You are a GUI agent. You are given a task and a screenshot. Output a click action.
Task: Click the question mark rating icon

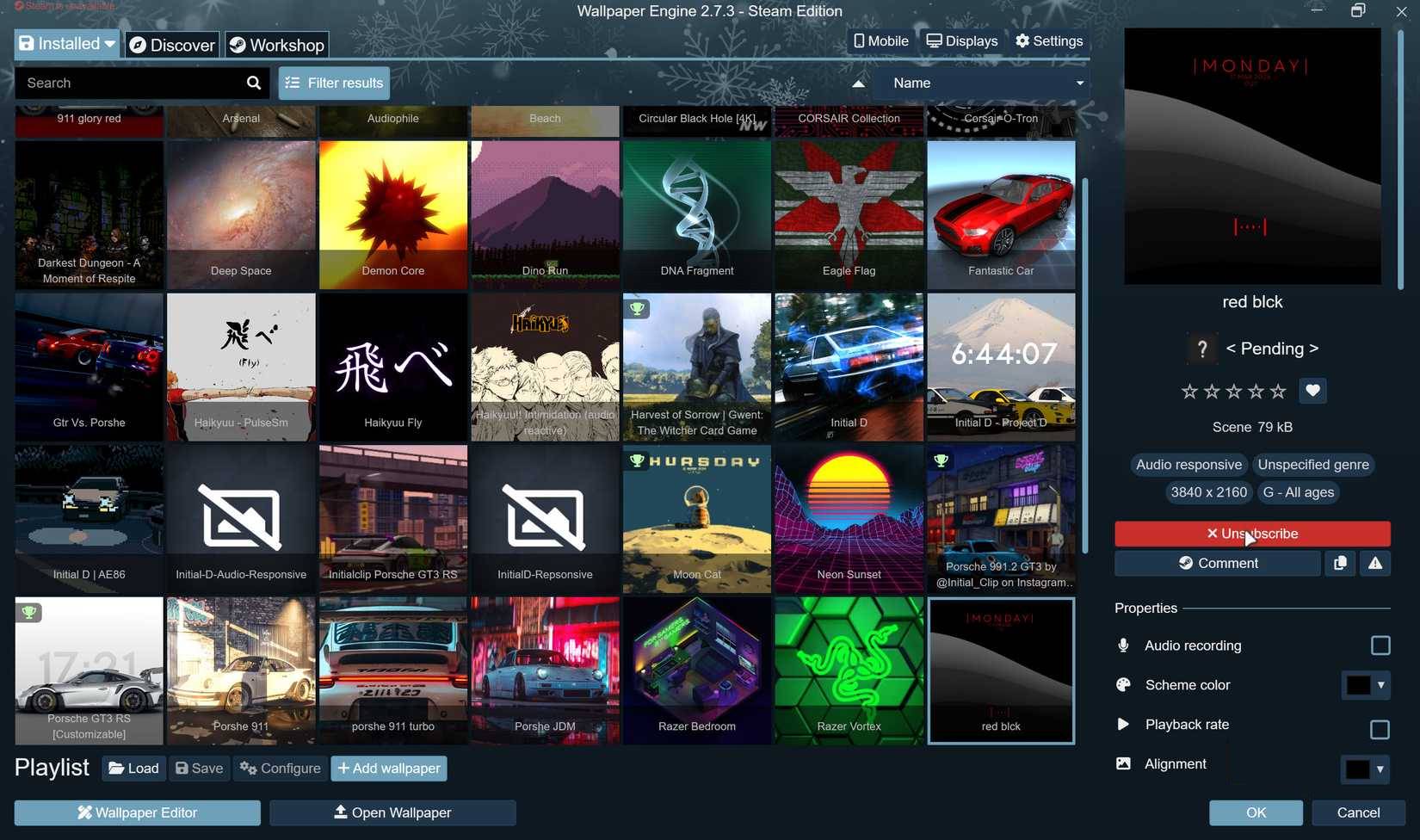coord(1201,349)
